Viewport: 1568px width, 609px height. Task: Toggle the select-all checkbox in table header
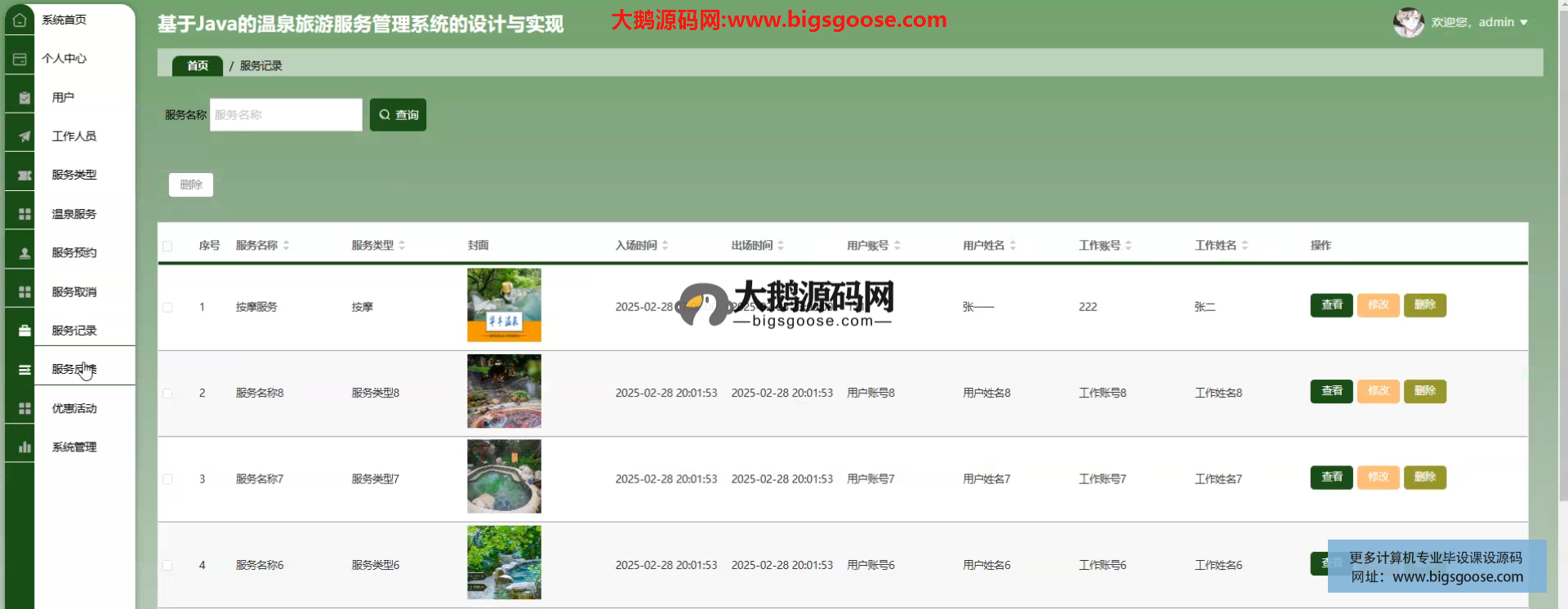(167, 246)
